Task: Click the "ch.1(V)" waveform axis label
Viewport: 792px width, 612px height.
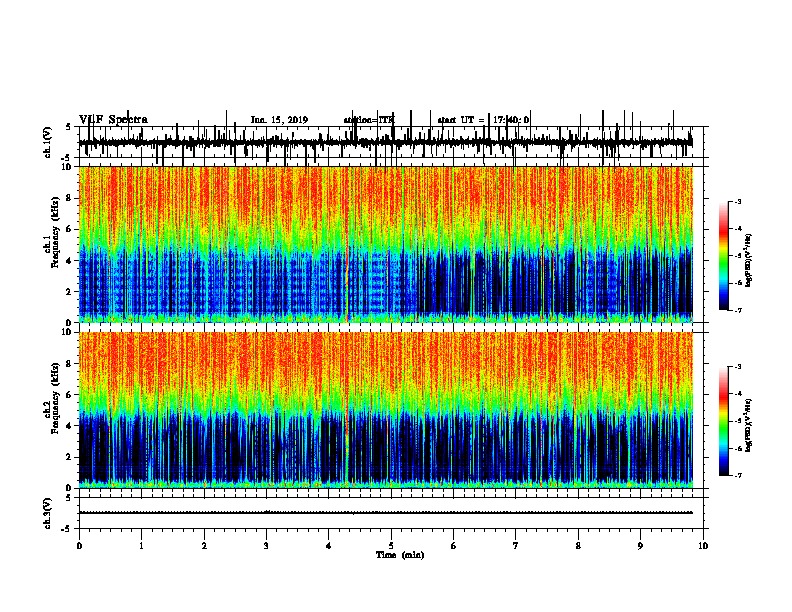Action: tap(47, 142)
